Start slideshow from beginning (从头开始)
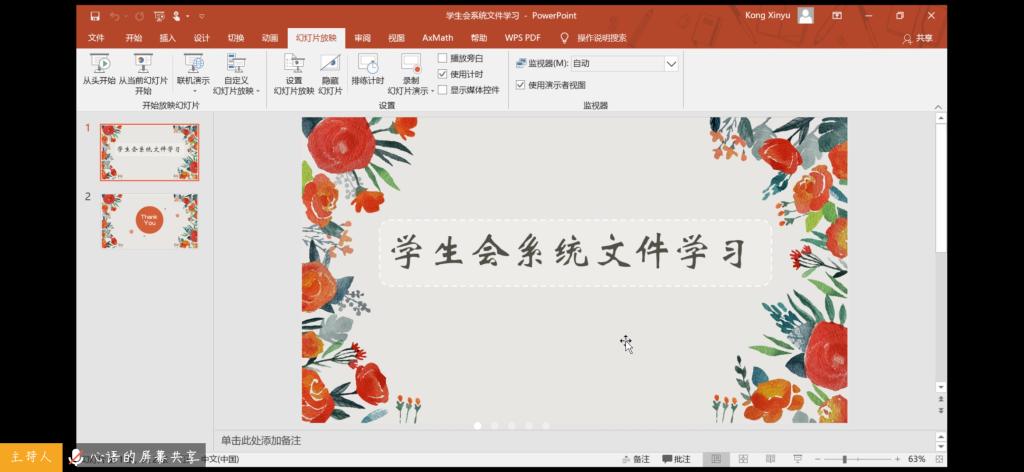The image size is (1024, 472). pos(99,68)
